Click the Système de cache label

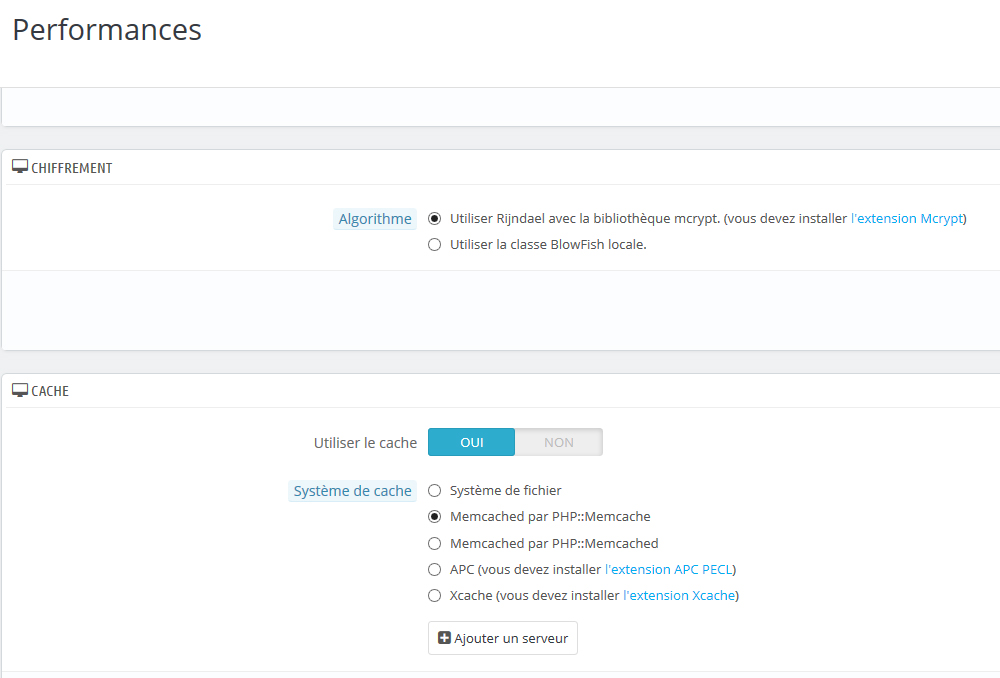click(x=352, y=491)
